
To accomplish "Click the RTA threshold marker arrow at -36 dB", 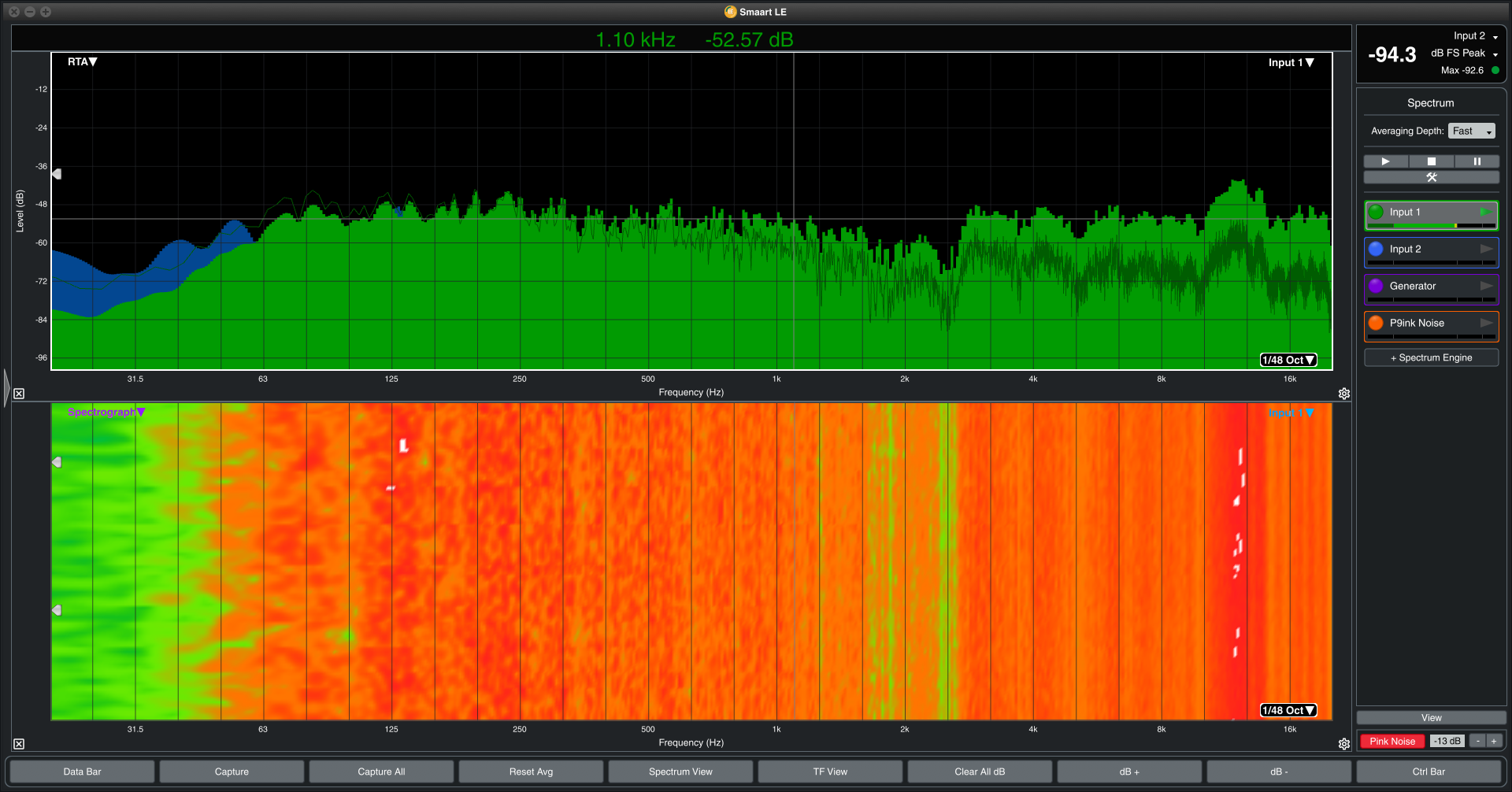I will [x=57, y=174].
